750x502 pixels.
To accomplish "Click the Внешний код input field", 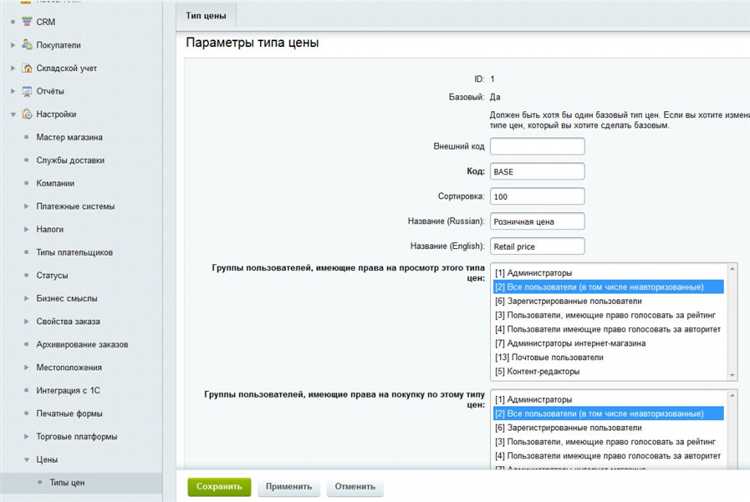I will pyautogui.click(x=537, y=146).
